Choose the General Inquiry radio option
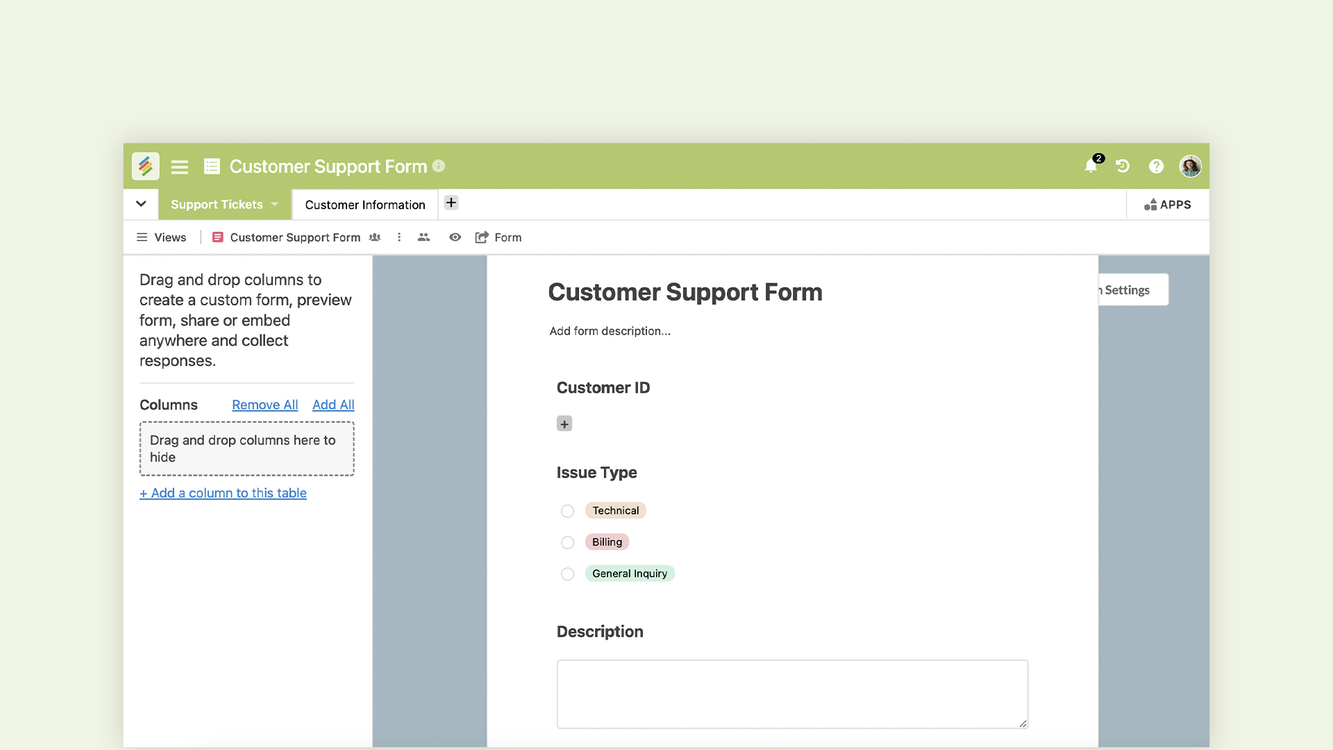 pyautogui.click(x=567, y=574)
